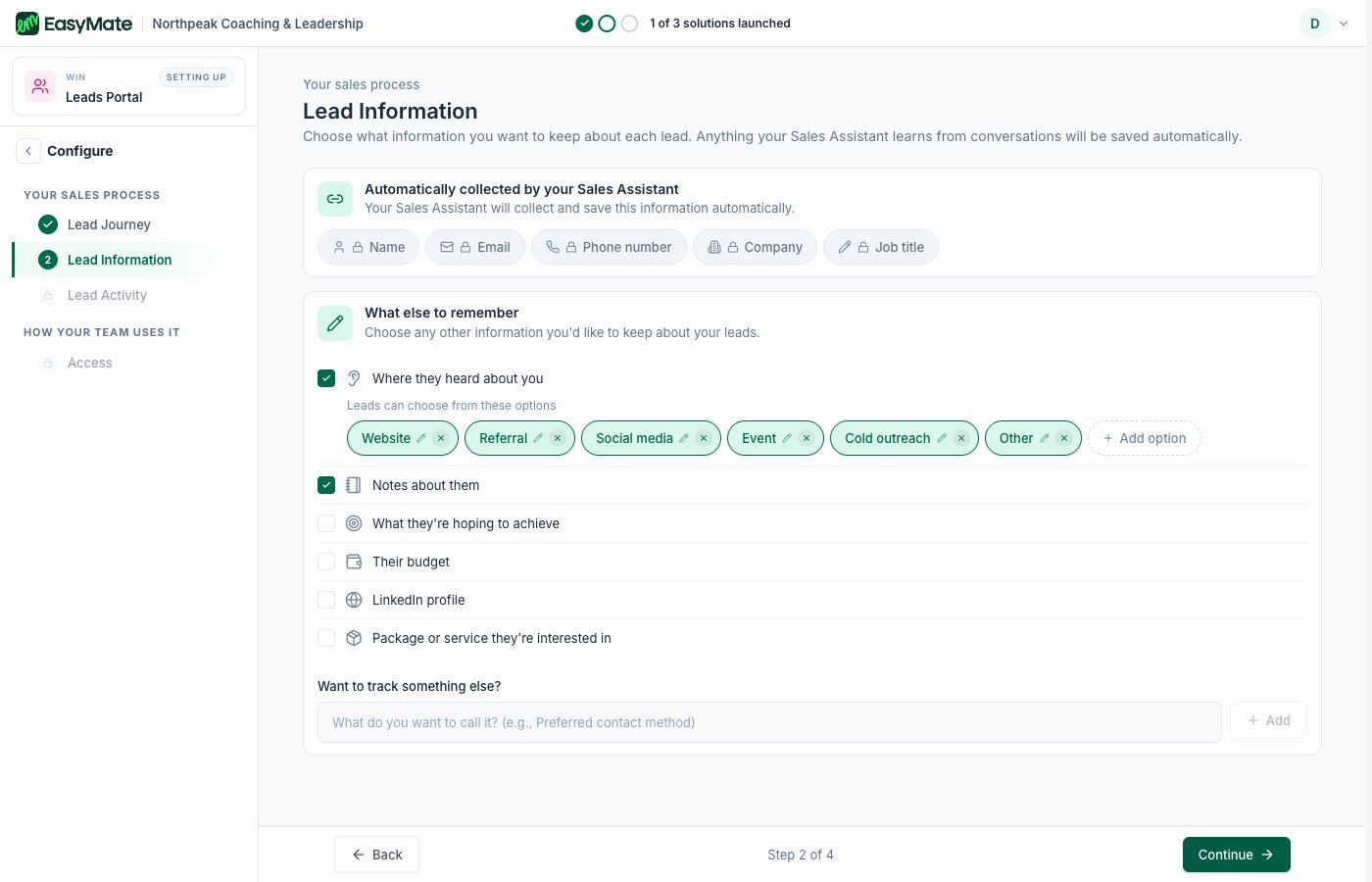1372x882 pixels.
Task: Click the step 2 number badge
Action: pos(48,260)
